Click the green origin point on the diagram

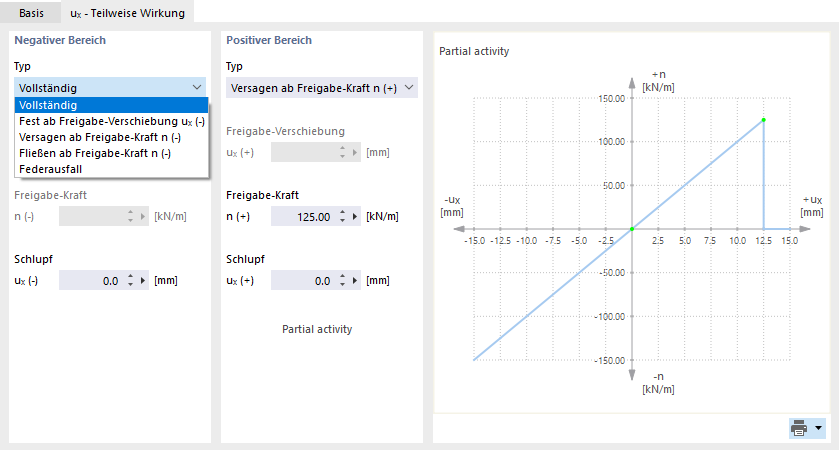click(631, 229)
